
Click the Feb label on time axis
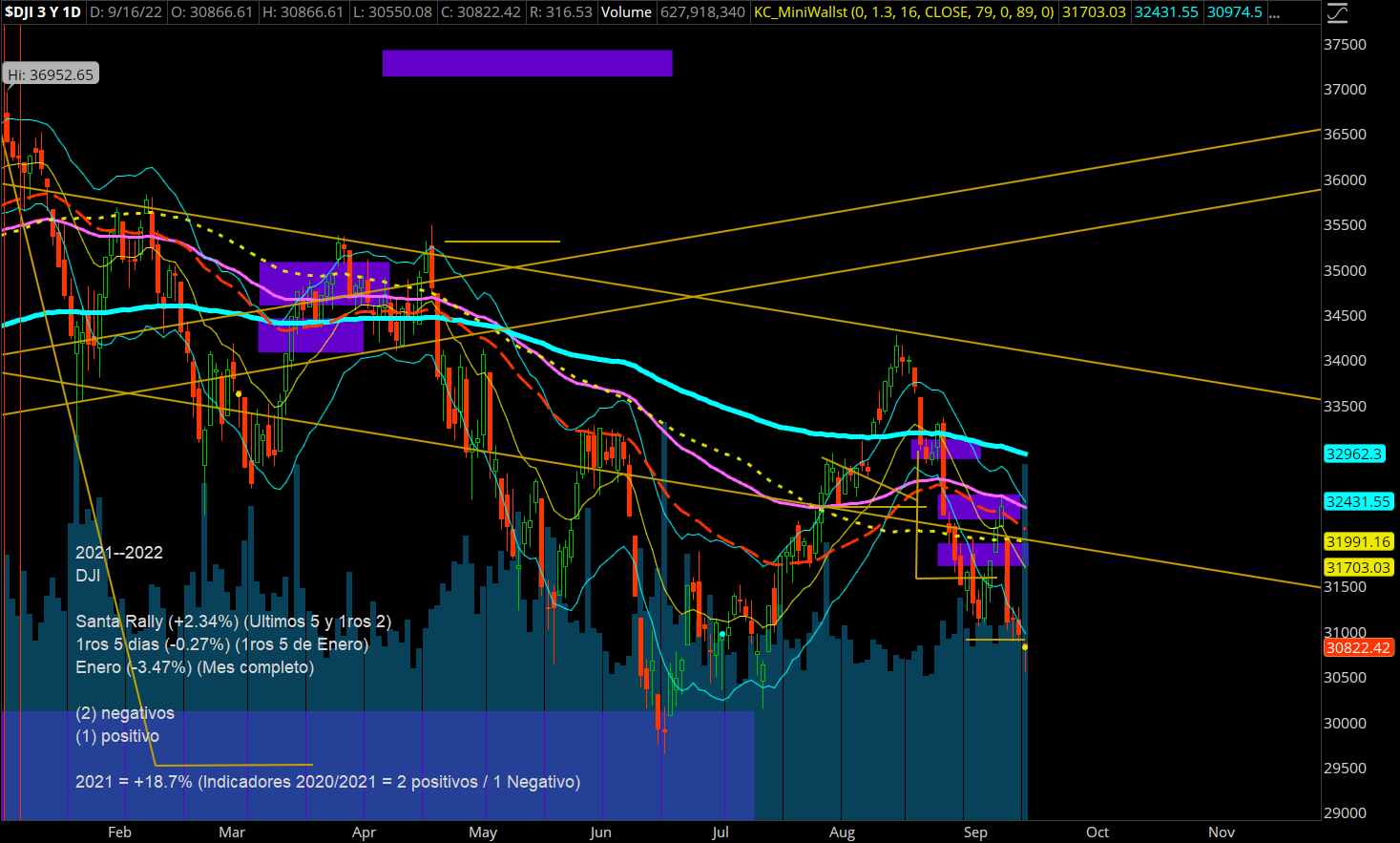[x=119, y=832]
